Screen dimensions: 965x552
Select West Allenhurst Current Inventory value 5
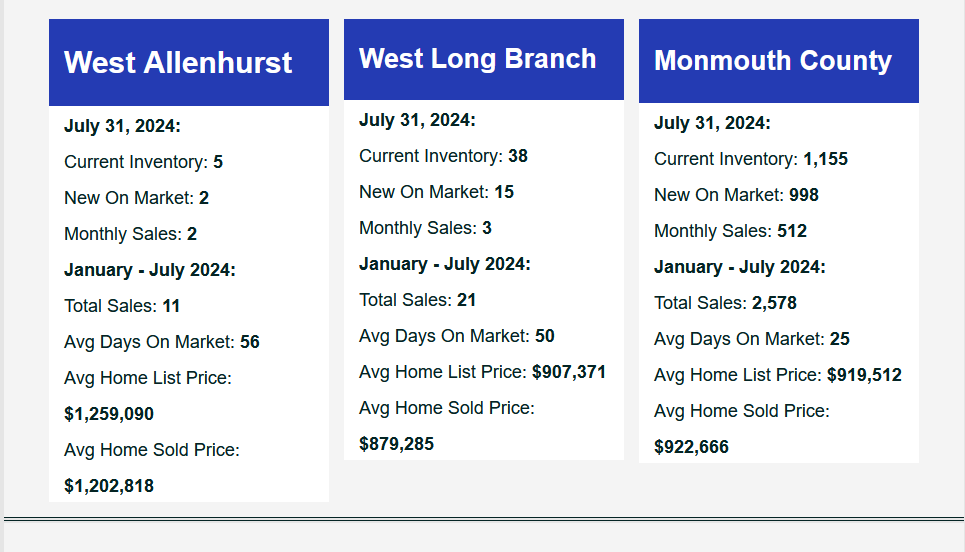[x=218, y=162]
